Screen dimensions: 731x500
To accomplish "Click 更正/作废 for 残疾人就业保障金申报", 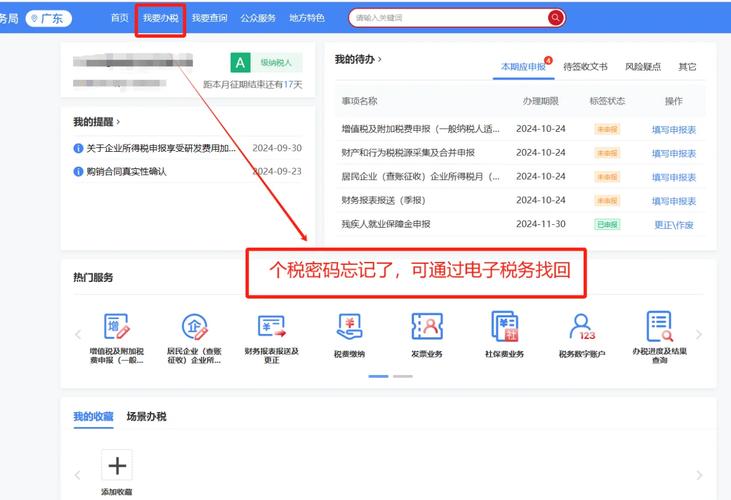I will point(673,225).
